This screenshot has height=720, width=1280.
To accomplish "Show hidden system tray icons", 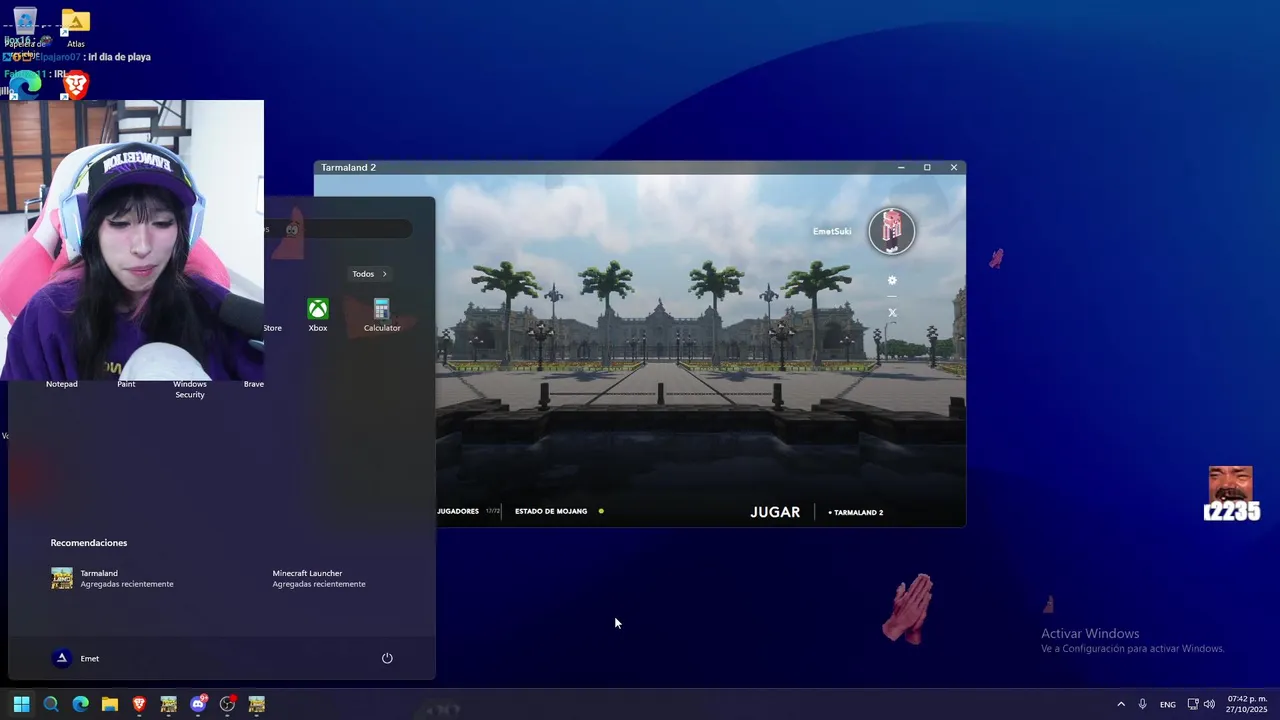I will tap(1121, 704).
